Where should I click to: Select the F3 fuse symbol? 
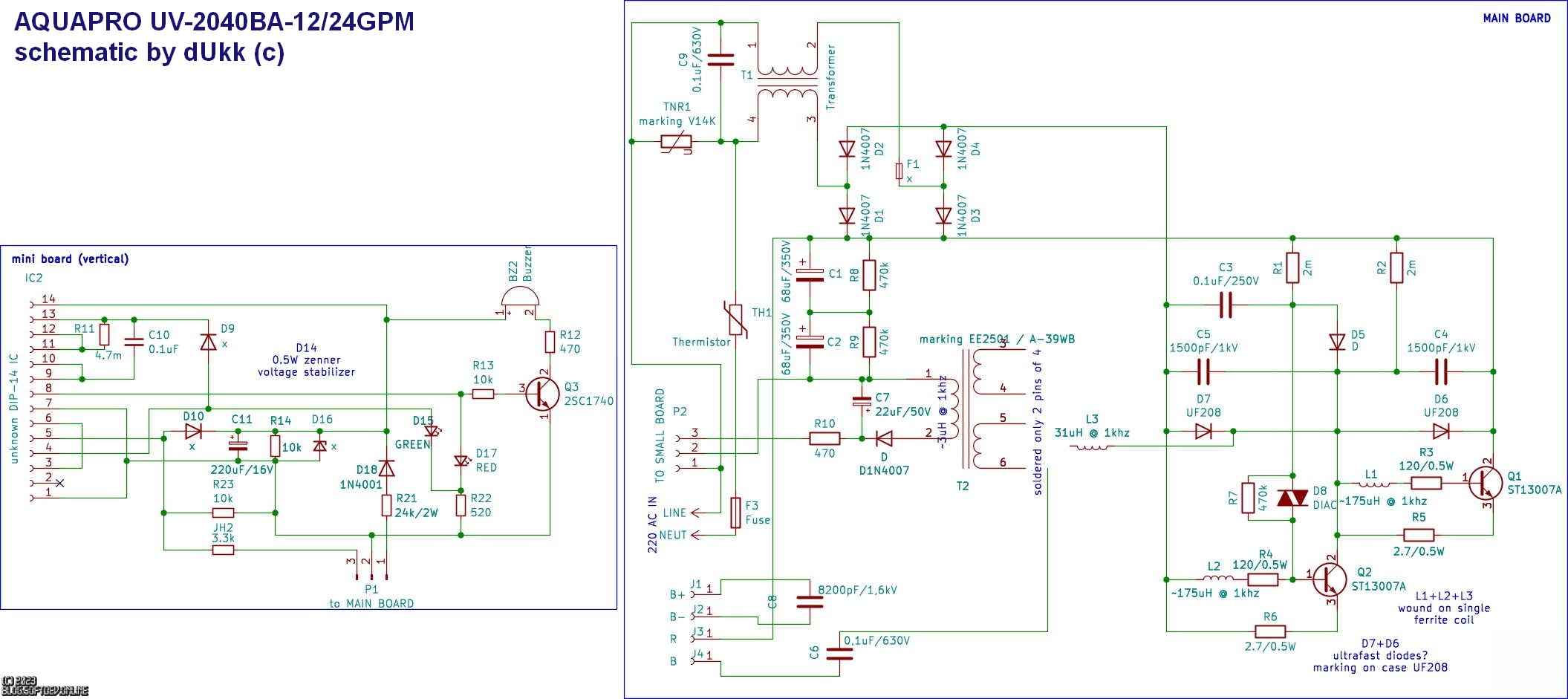735,513
